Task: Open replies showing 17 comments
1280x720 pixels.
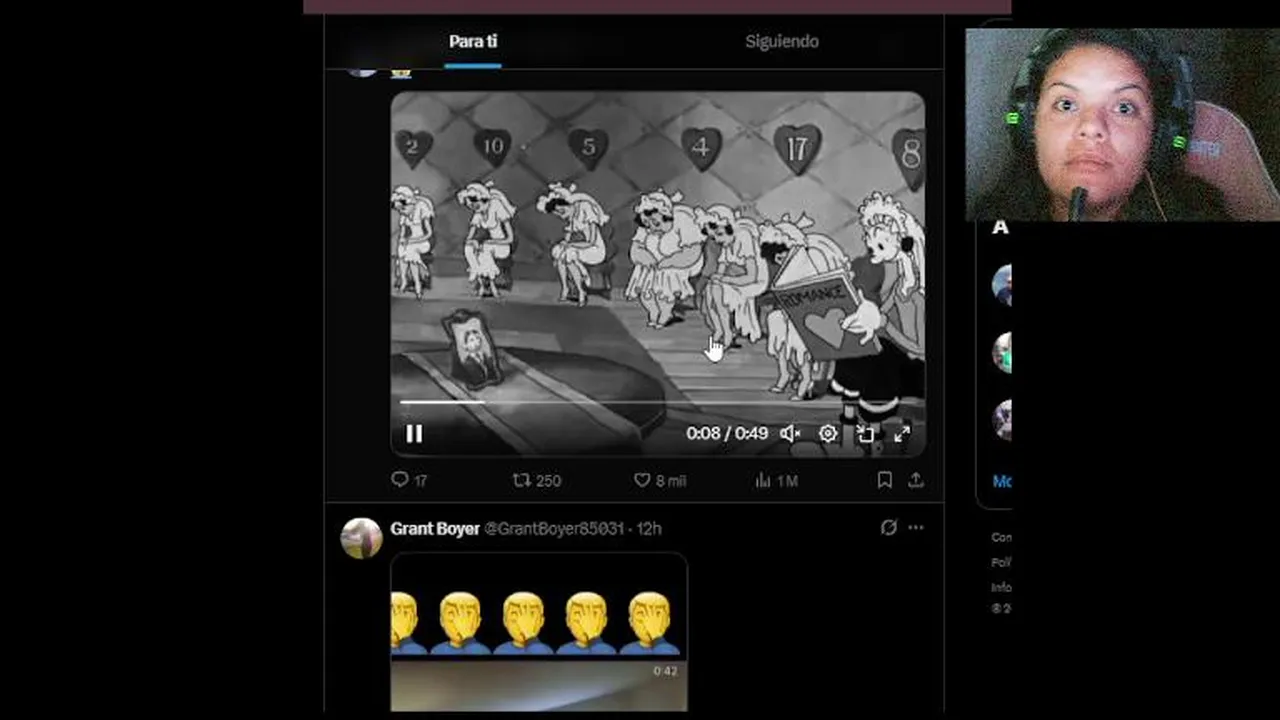Action: click(409, 480)
